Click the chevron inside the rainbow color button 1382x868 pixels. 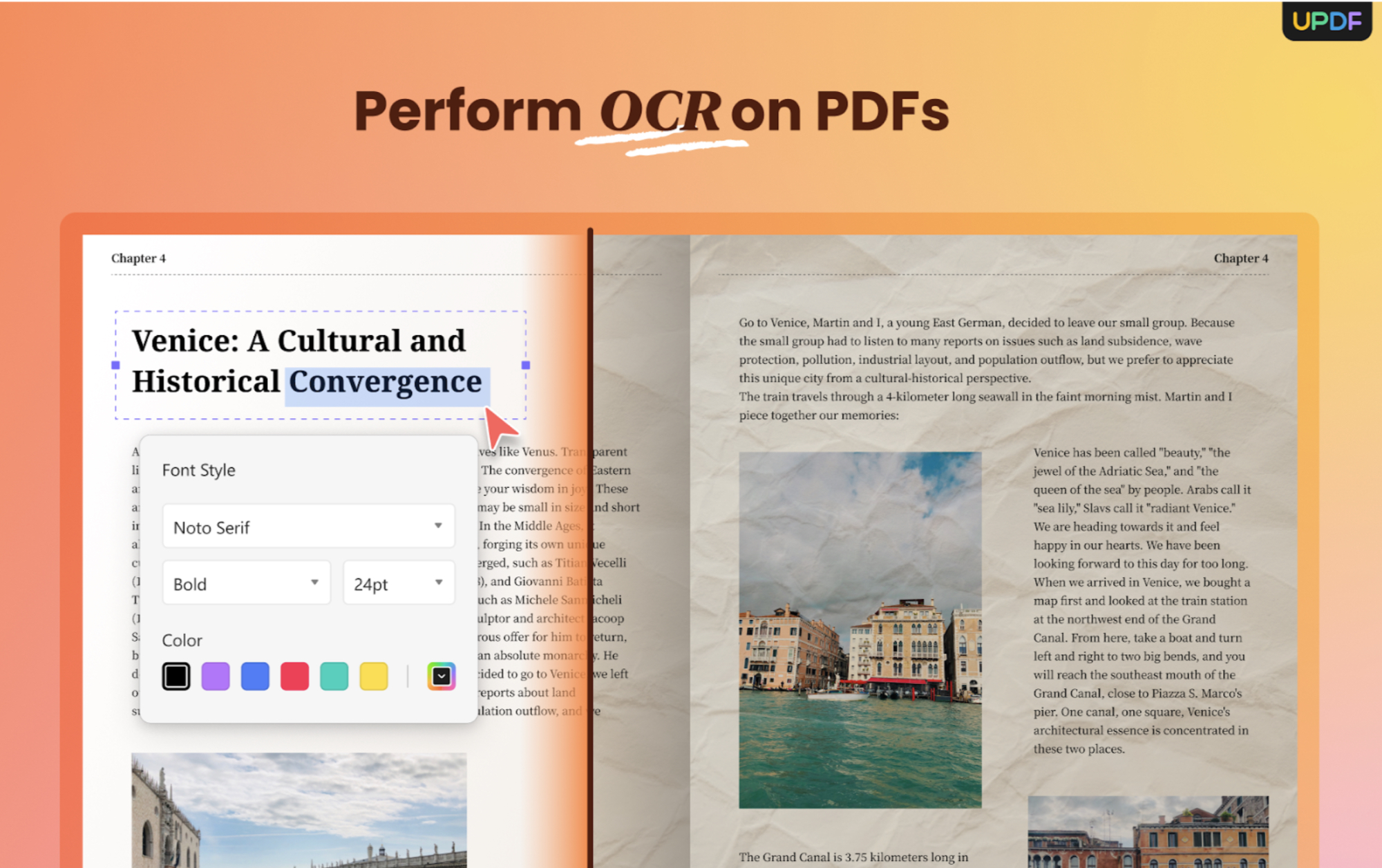click(440, 676)
